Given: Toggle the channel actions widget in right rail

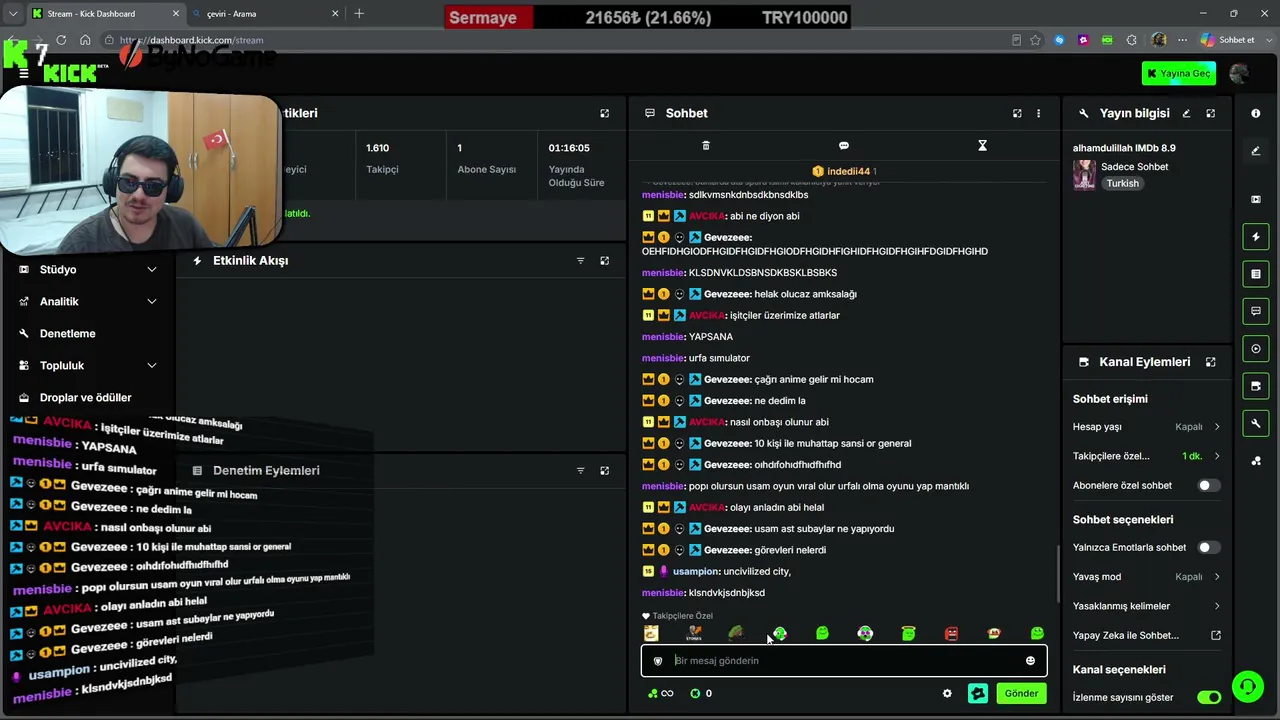Looking at the screenshot, I should (1256, 386).
